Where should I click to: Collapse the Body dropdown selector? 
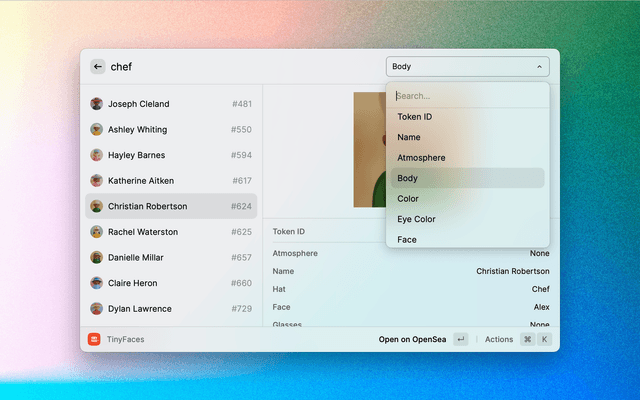pyautogui.click(x=467, y=67)
